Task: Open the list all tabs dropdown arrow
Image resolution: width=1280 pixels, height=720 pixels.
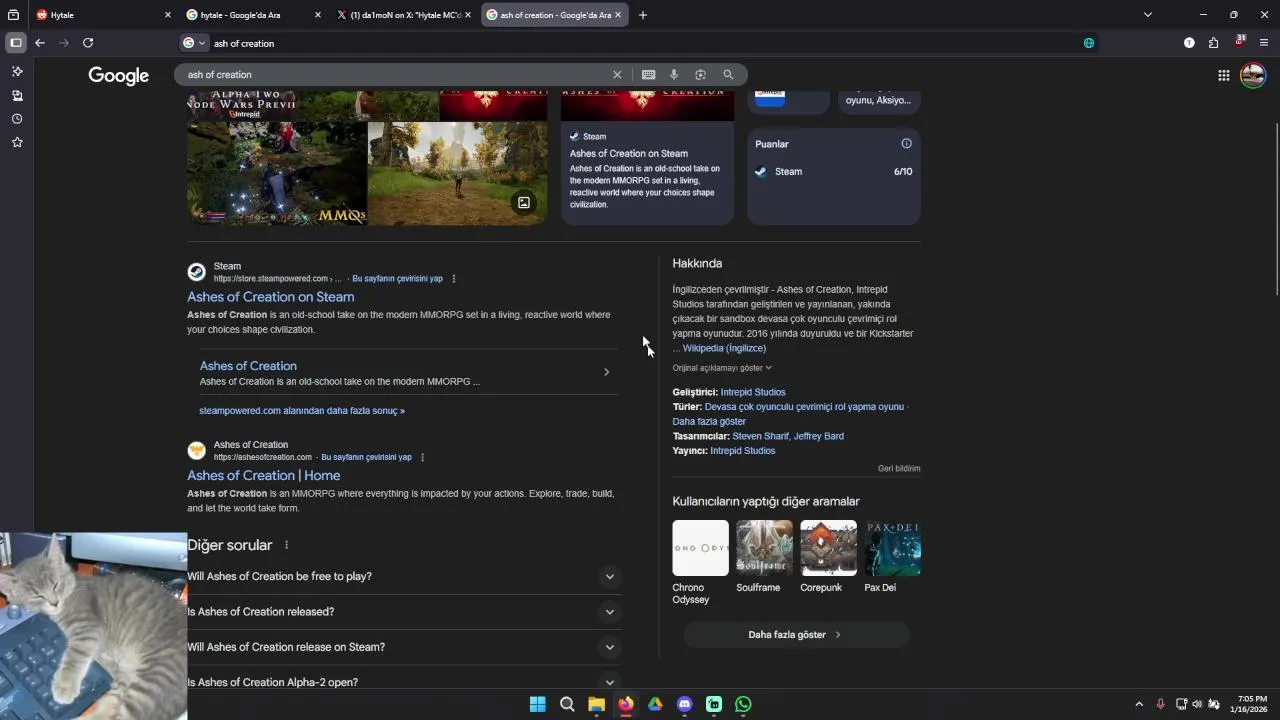Action: coord(1148,15)
